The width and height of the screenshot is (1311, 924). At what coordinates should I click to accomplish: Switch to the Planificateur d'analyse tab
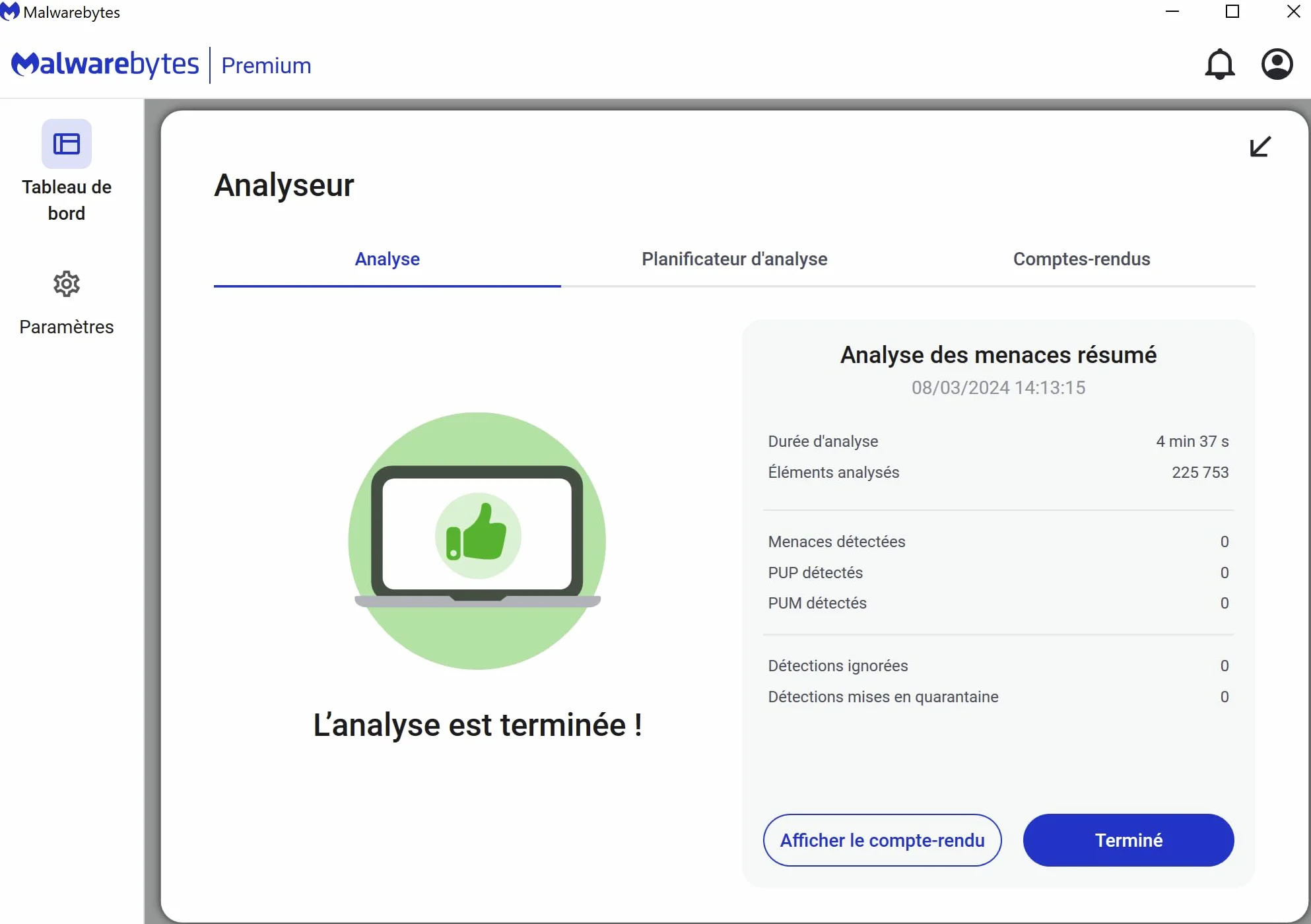pos(734,259)
